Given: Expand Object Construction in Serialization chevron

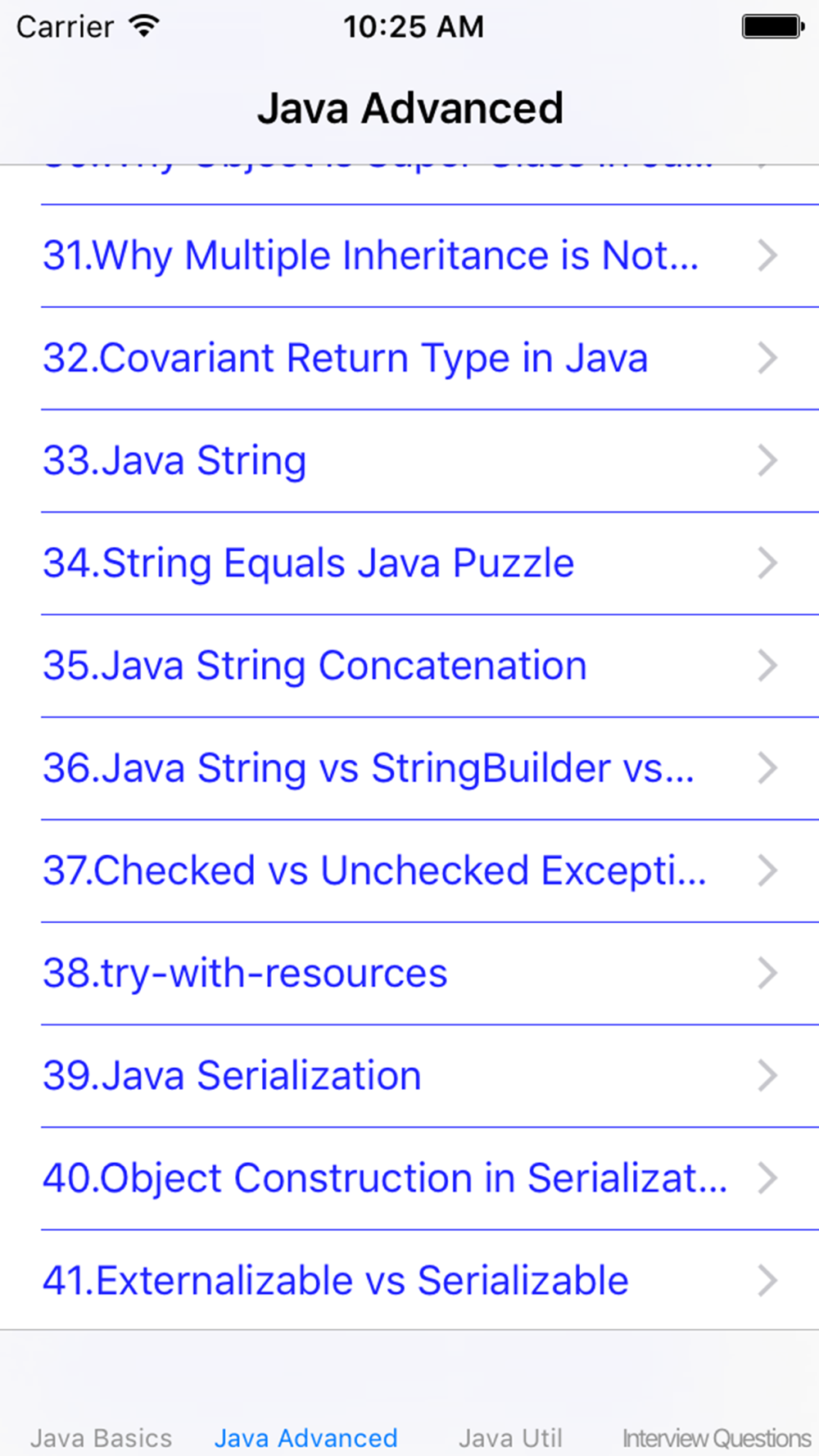Looking at the screenshot, I should pyautogui.click(x=767, y=1178).
